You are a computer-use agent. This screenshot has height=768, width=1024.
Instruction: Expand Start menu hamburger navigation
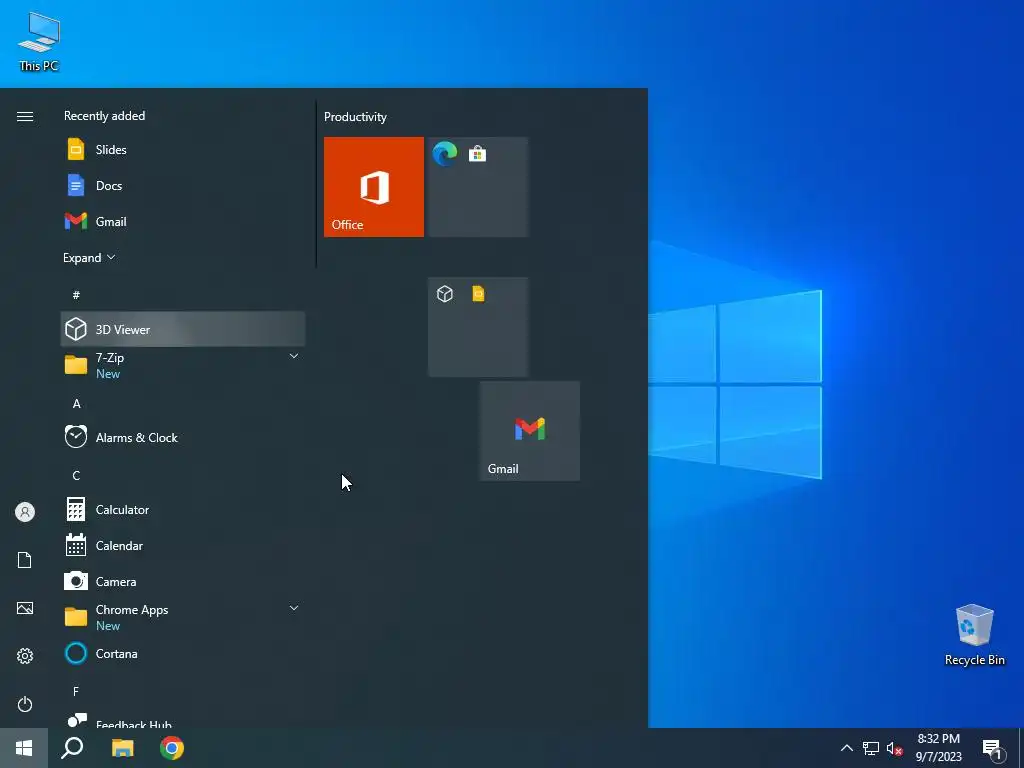click(x=25, y=116)
